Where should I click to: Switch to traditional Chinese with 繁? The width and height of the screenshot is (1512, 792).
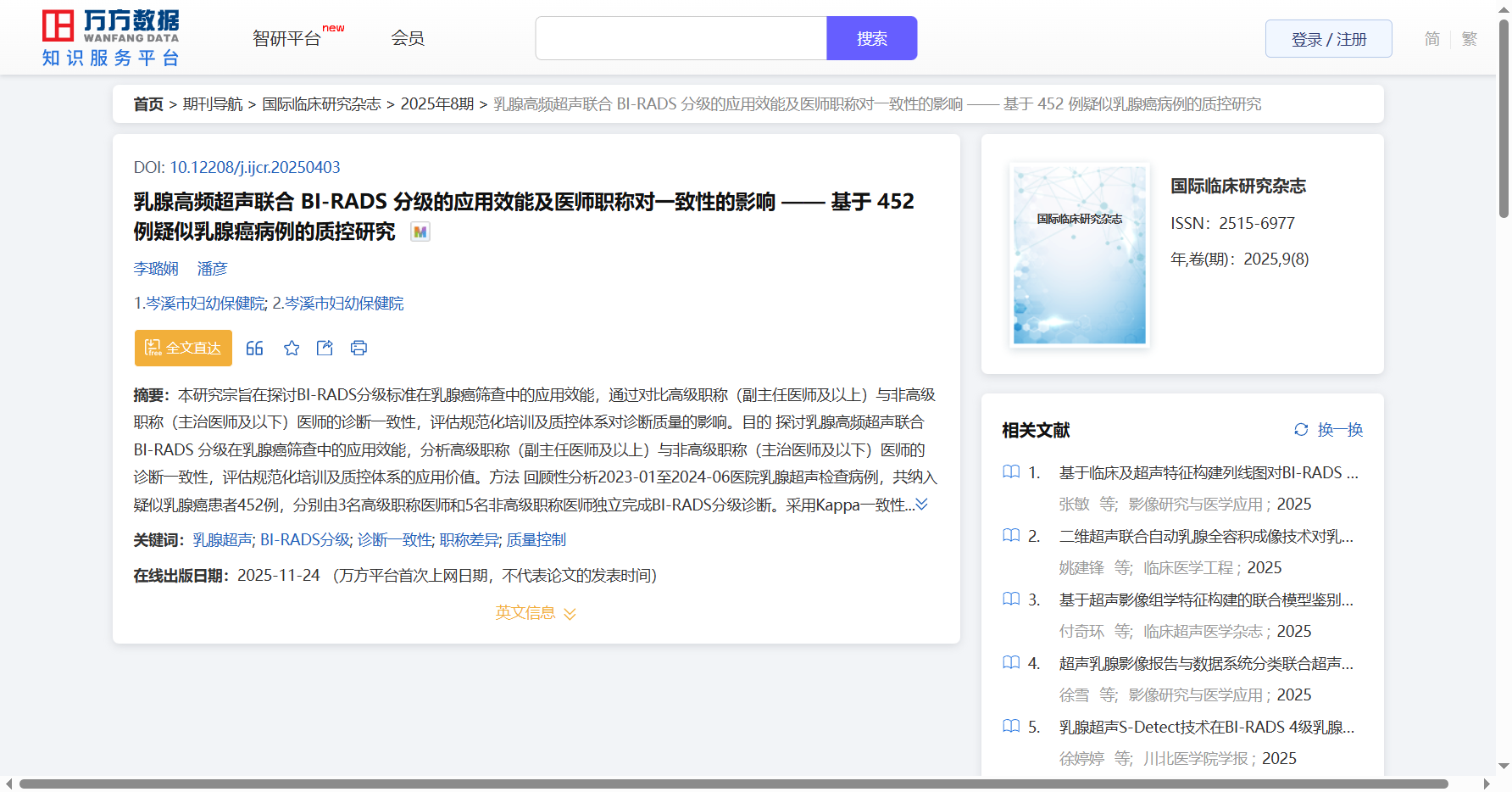coord(1470,39)
